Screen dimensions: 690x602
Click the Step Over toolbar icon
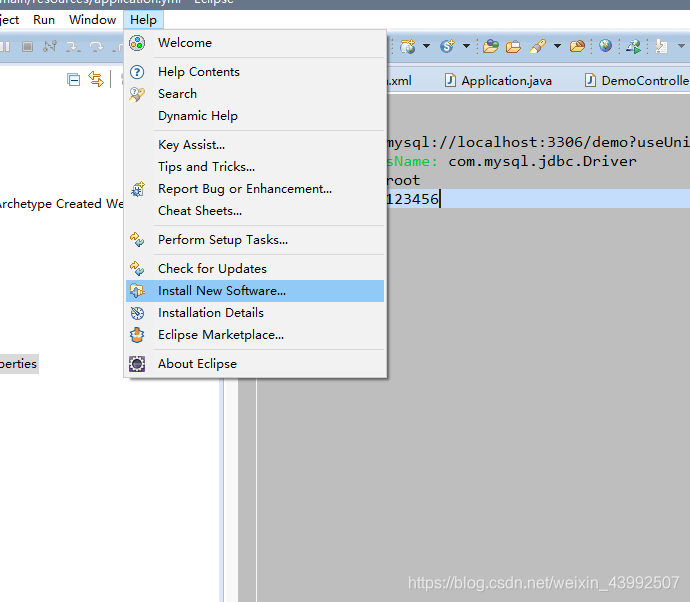pyautogui.click(x=96, y=46)
